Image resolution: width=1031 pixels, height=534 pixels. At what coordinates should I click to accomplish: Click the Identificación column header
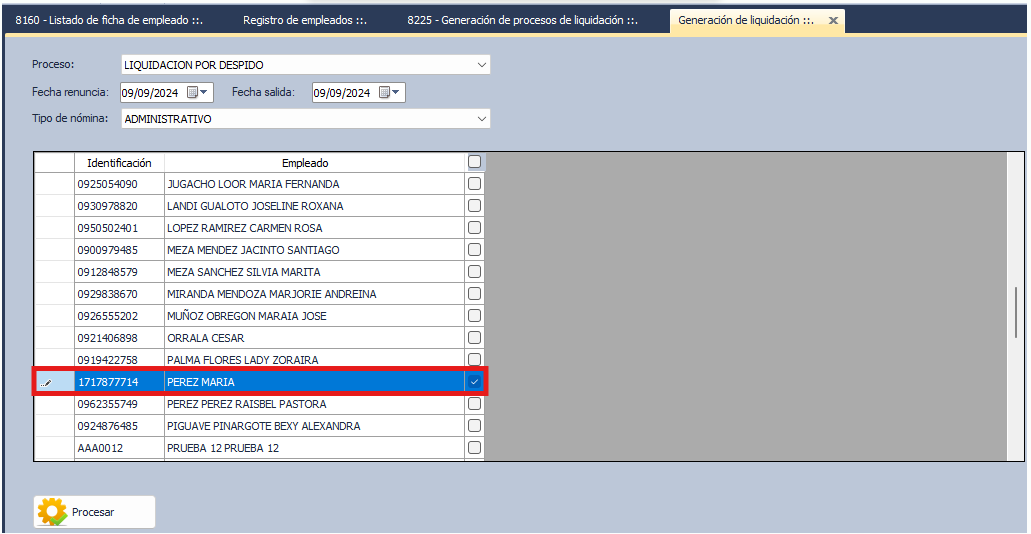[119, 162]
